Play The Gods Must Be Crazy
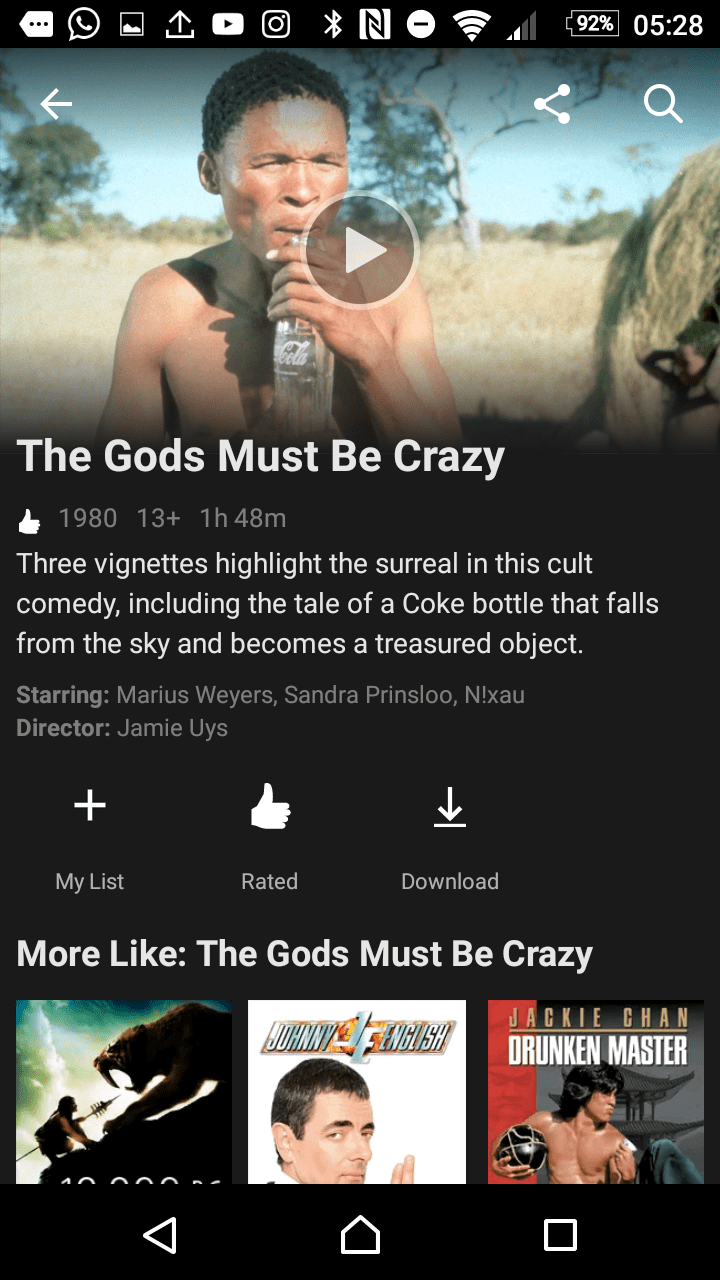The height and width of the screenshot is (1280, 720). (360, 250)
